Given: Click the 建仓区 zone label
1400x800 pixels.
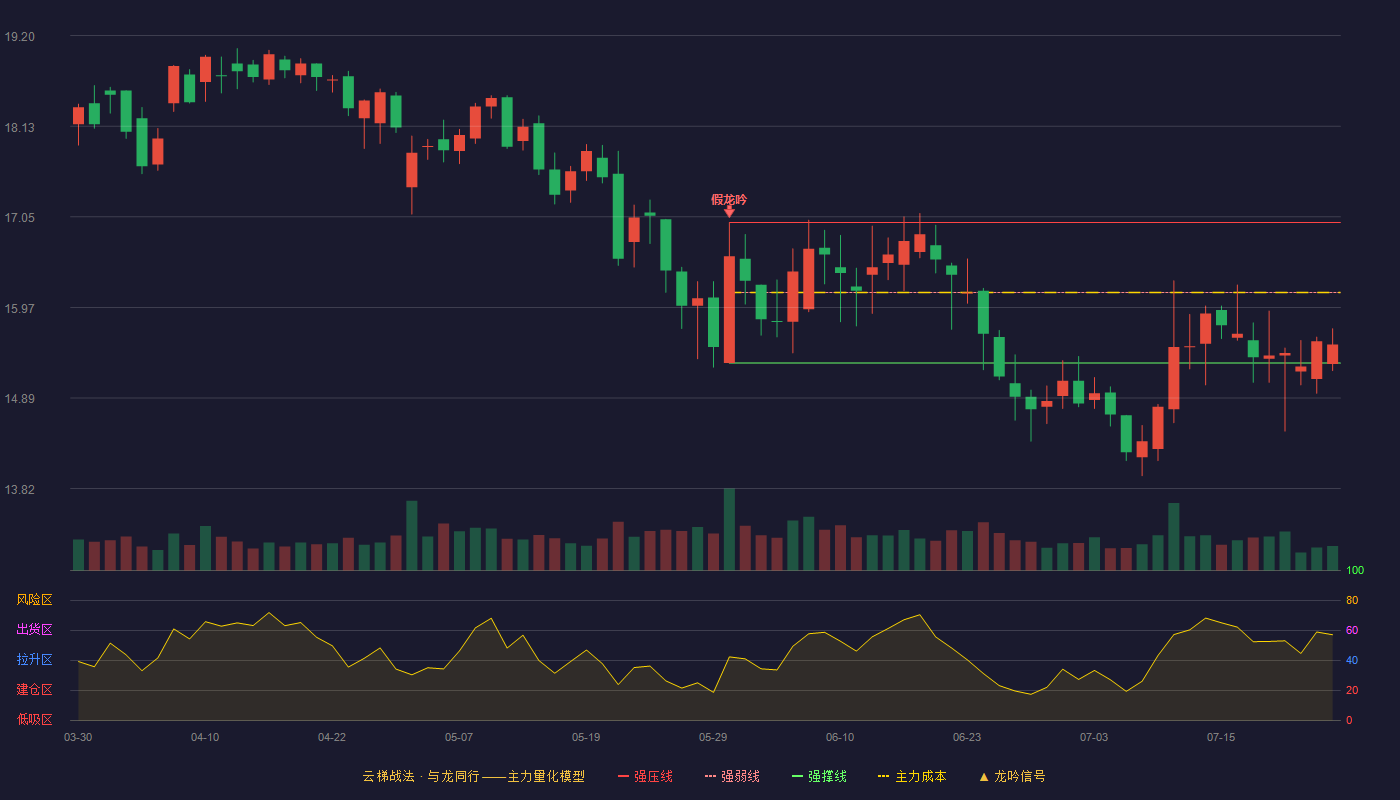Looking at the screenshot, I should 34,690.
